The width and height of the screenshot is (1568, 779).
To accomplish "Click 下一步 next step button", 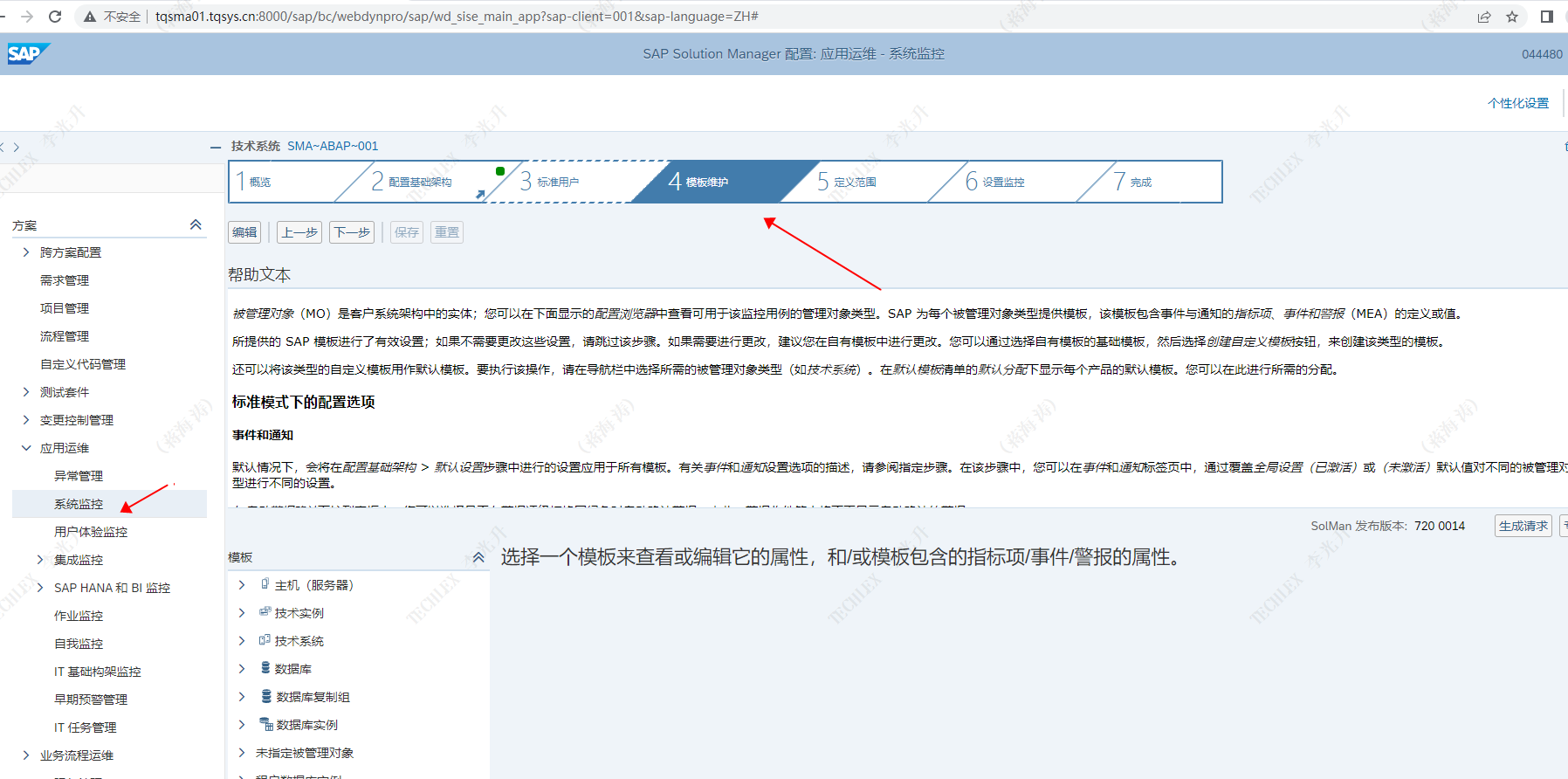I will pos(352,232).
